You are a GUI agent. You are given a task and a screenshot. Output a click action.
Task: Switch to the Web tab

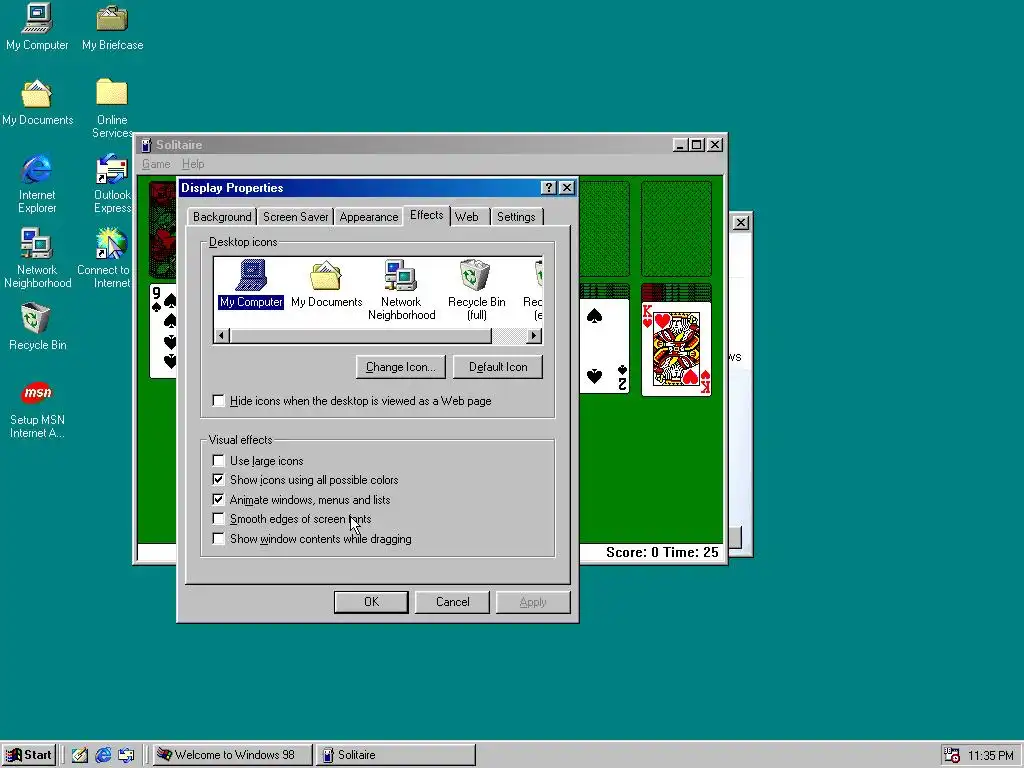tap(467, 217)
